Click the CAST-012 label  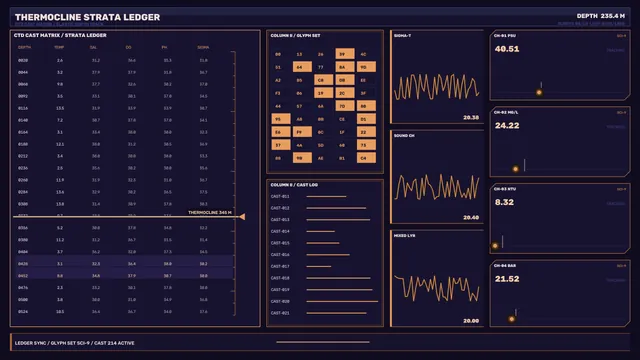click(x=280, y=208)
